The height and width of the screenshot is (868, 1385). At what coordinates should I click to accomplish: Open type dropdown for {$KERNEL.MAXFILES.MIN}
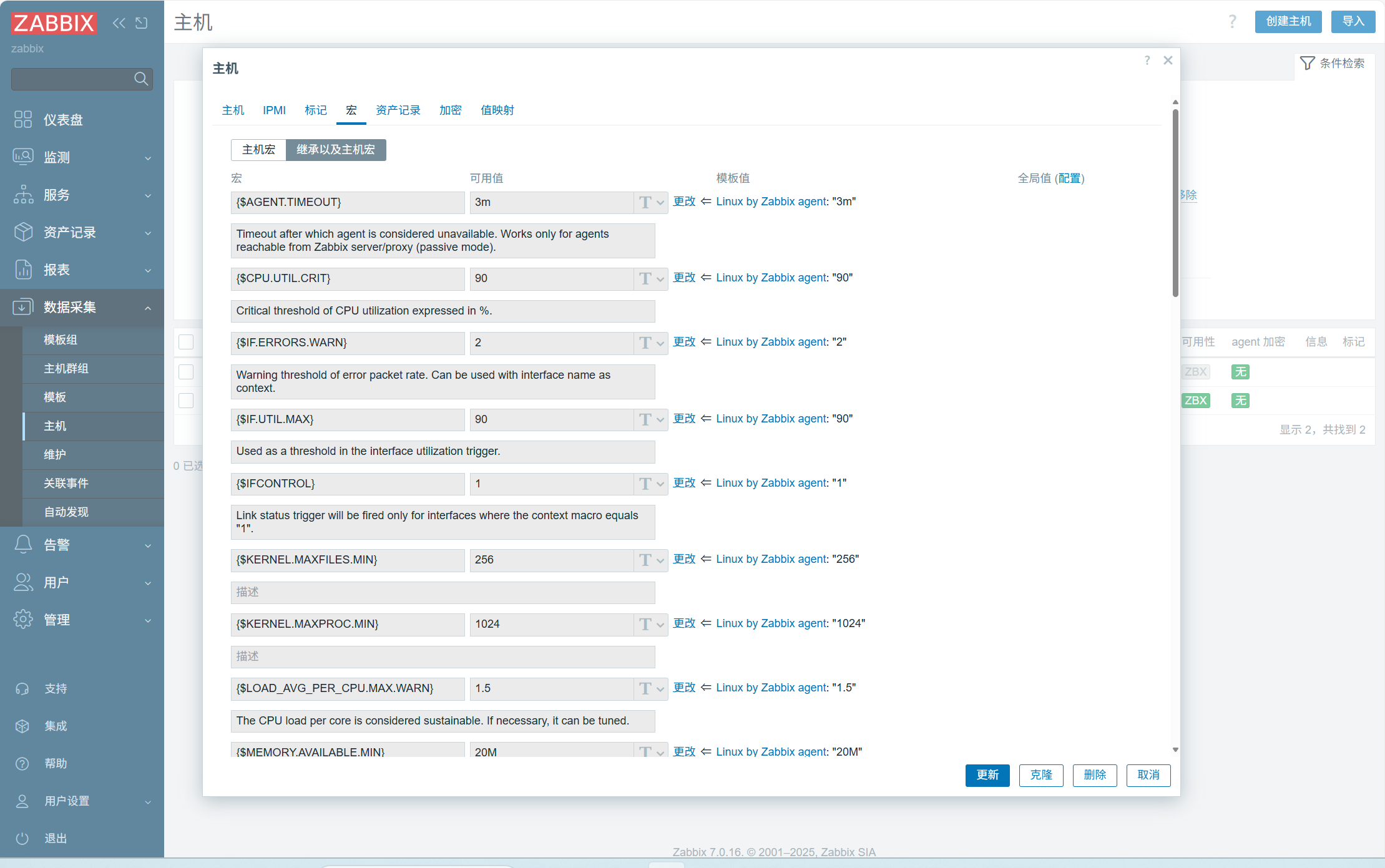(x=651, y=560)
